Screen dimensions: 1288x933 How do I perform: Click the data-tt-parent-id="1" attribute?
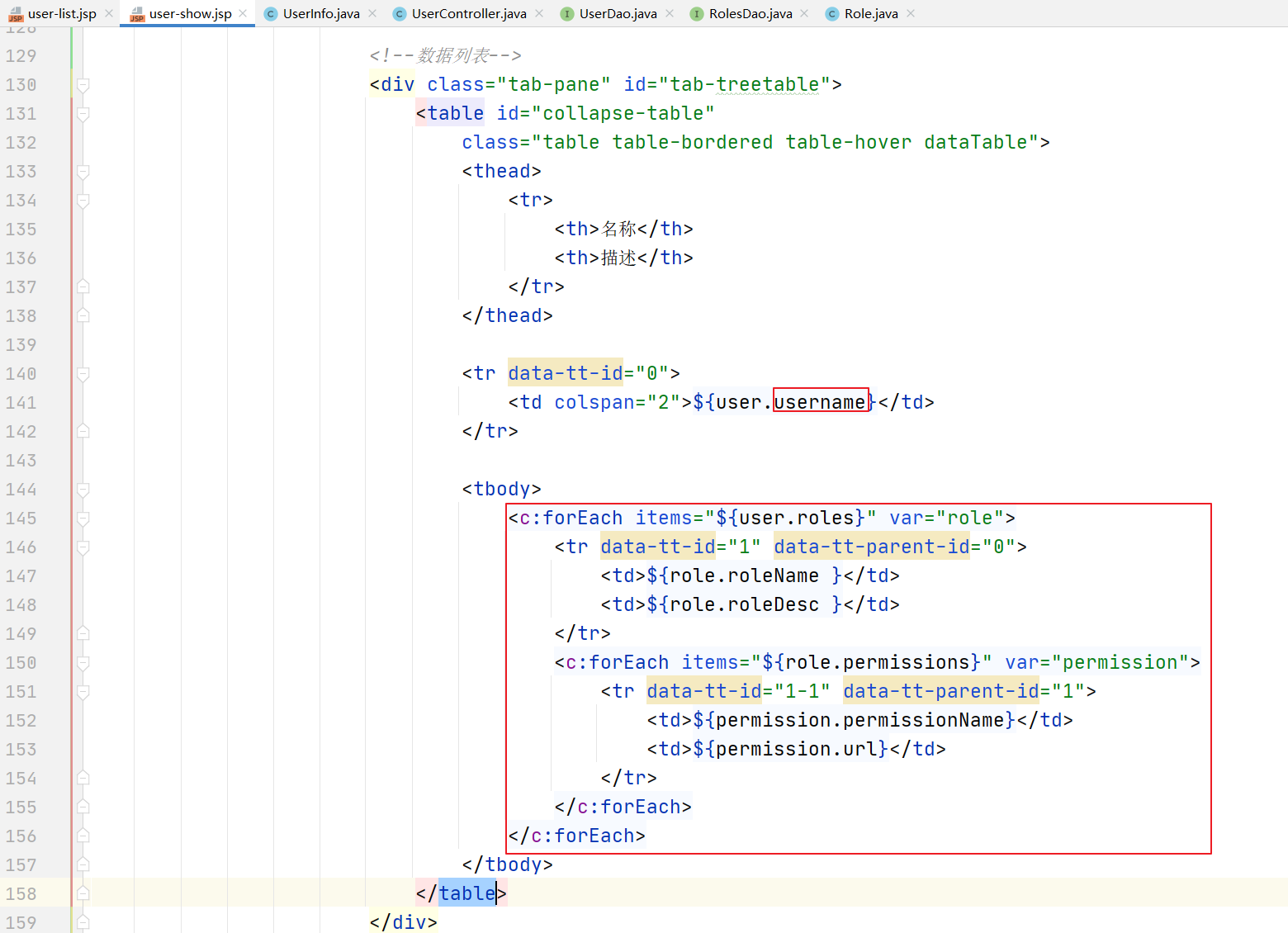pyautogui.click(x=964, y=691)
